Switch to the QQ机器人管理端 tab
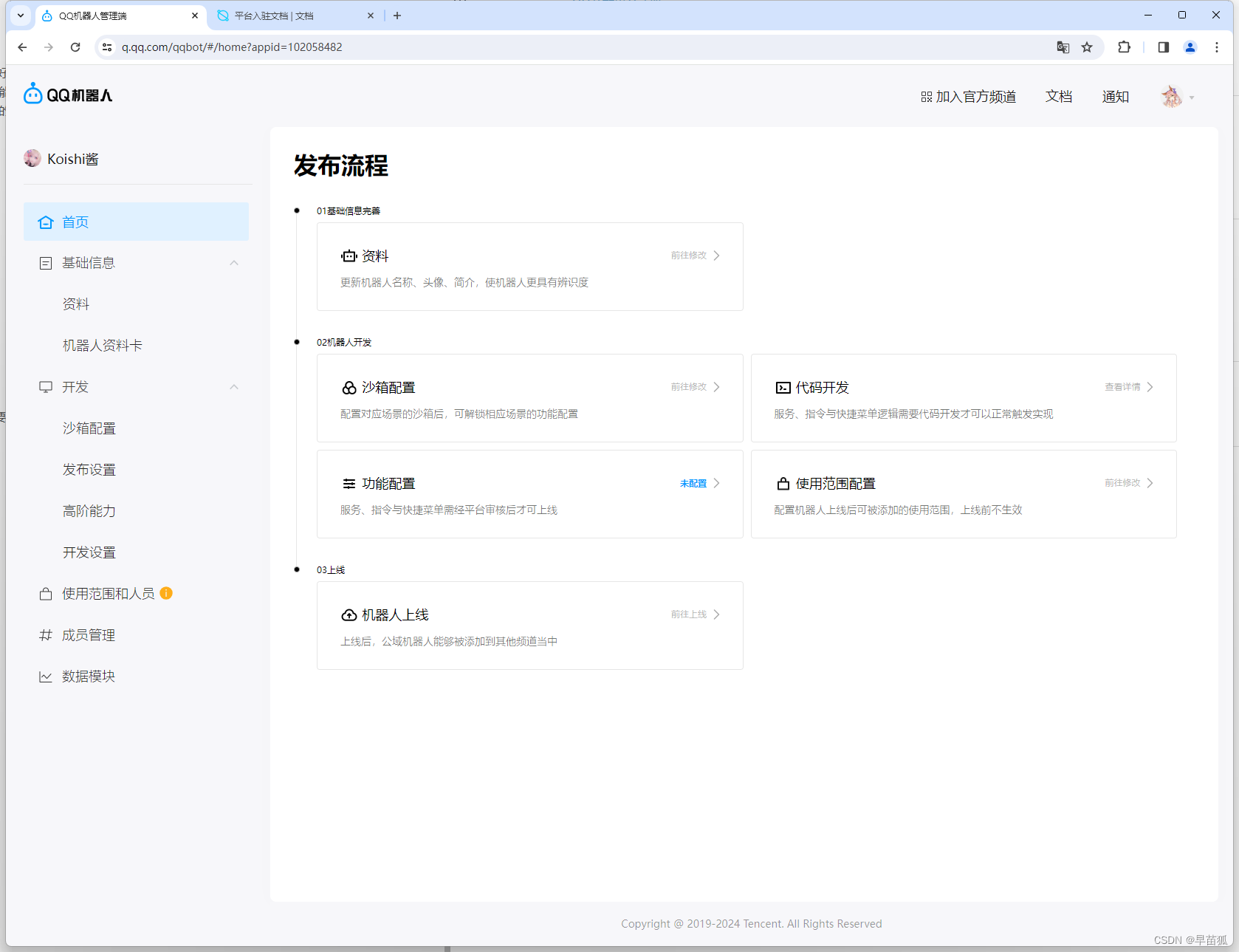1239x952 pixels. 120,16
